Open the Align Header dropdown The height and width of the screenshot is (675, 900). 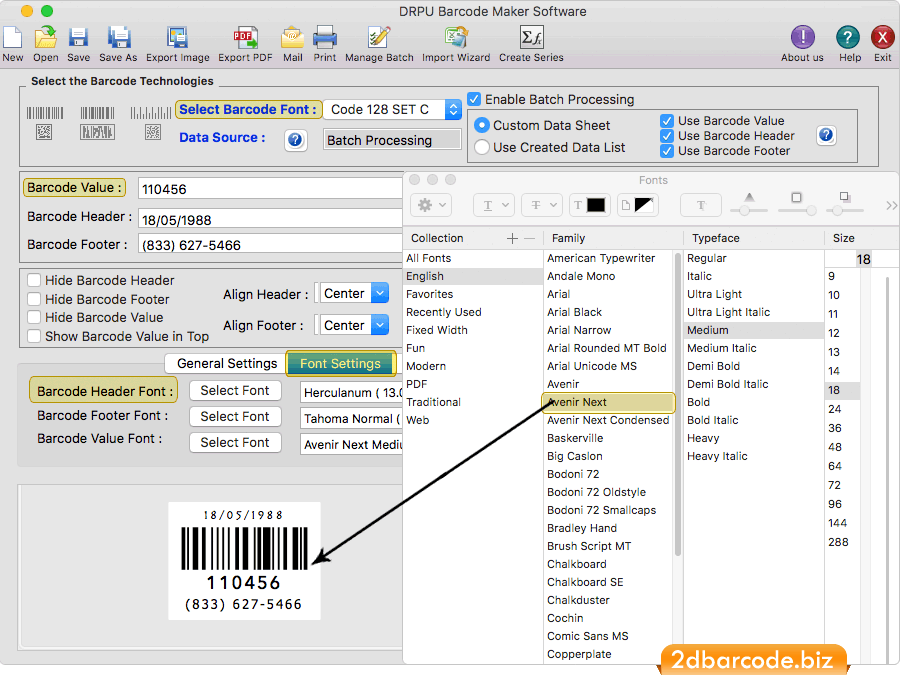[354, 293]
